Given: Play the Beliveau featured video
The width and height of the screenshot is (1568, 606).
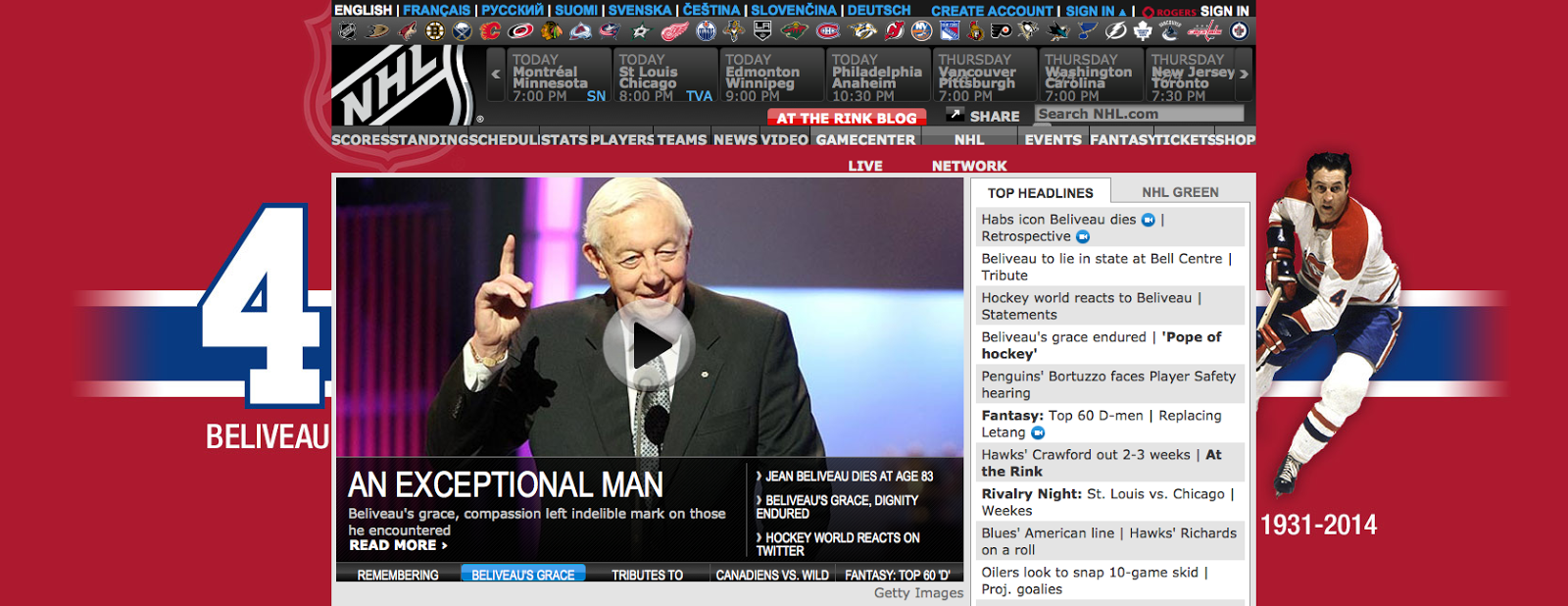Looking at the screenshot, I should pos(649,344).
